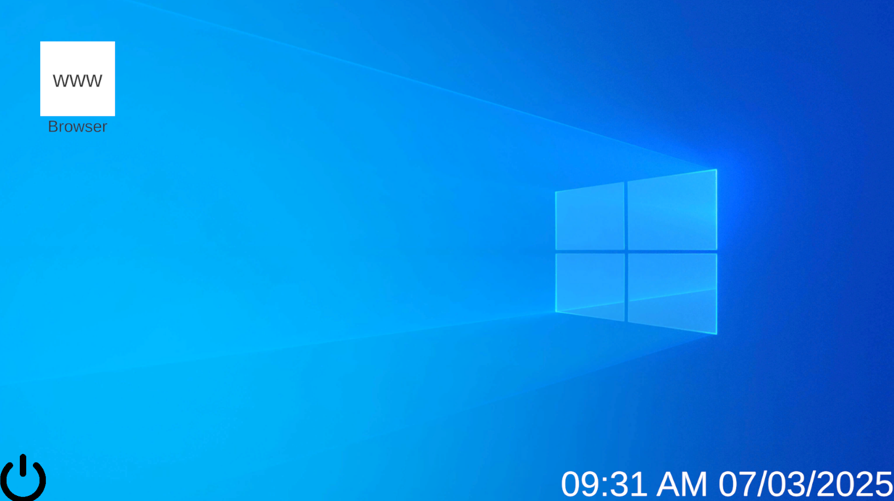894x501 pixels.
Task: Click the day "03" in the date
Action: click(786, 484)
